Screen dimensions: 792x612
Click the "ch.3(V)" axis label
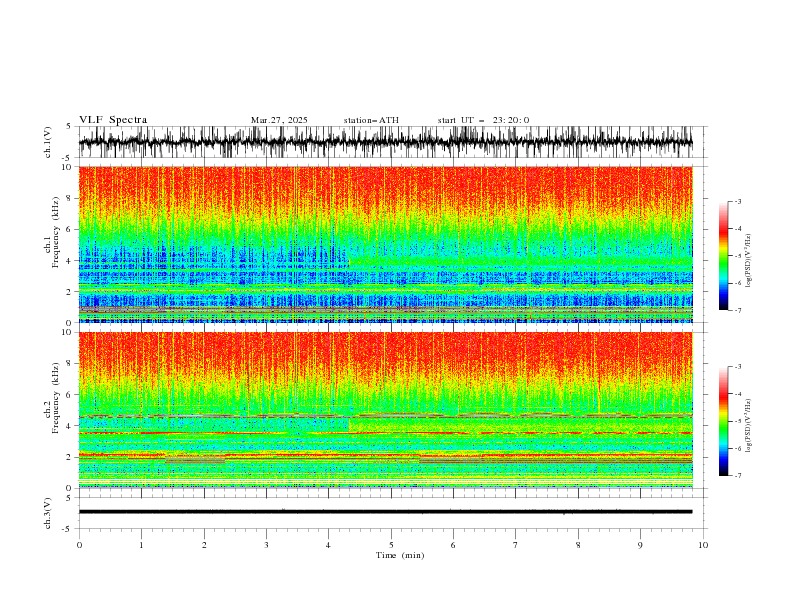point(48,513)
